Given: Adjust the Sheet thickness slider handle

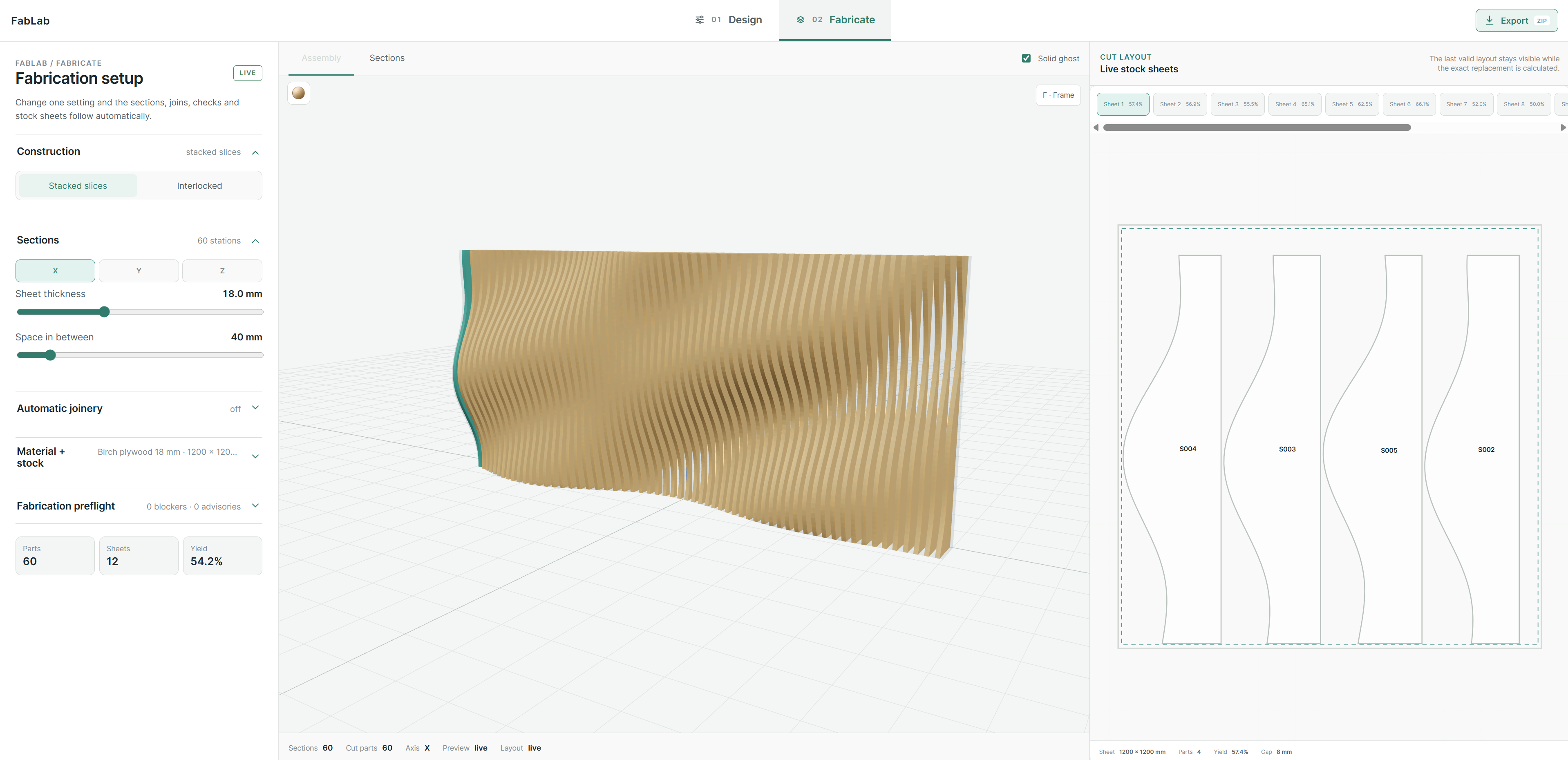Looking at the screenshot, I should (104, 312).
